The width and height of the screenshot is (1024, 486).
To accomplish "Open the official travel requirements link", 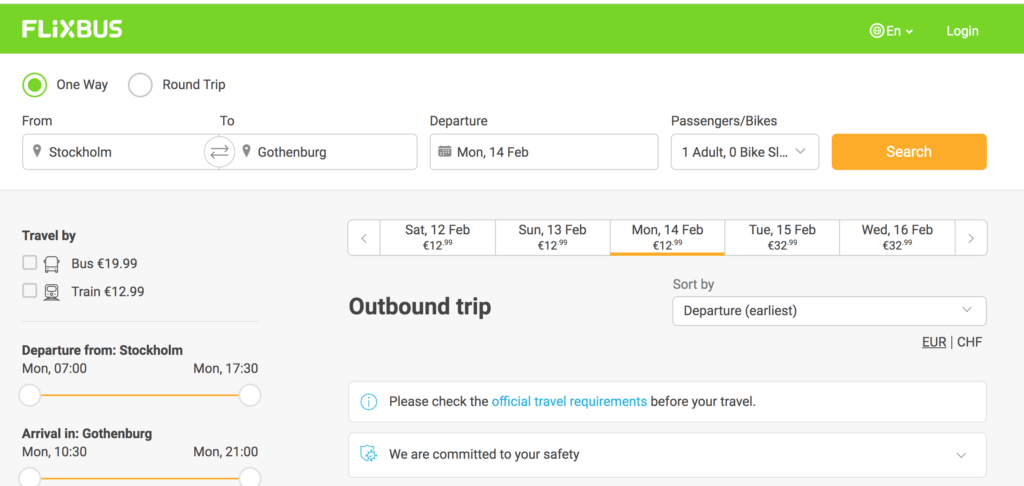I will (569, 402).
